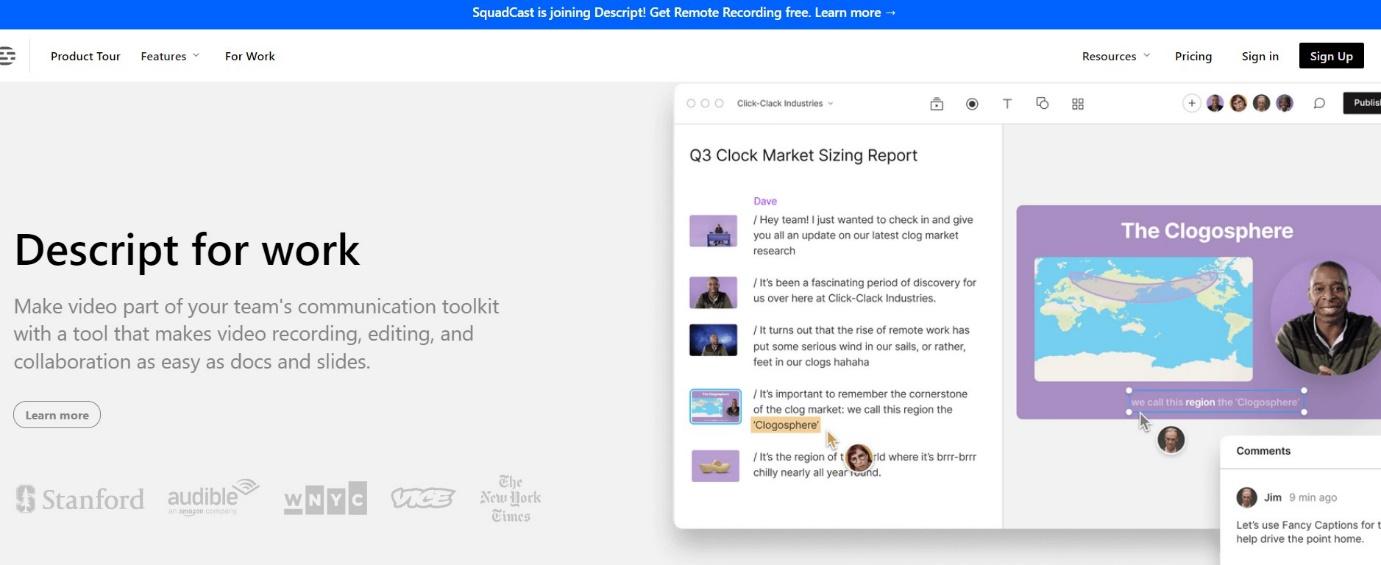The image size is (1381, 565).
Task: Click the WNYC logo
Action: pyautogui.click(x=325, y=498)
